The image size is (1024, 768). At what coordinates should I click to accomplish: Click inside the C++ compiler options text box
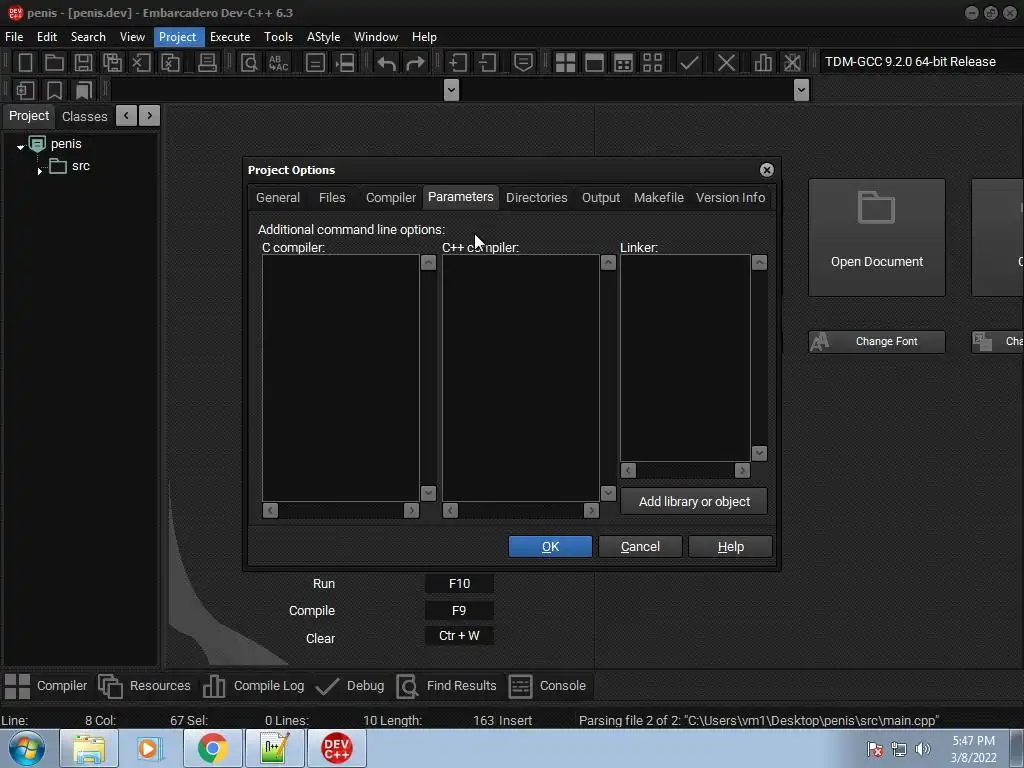(520, 377)
